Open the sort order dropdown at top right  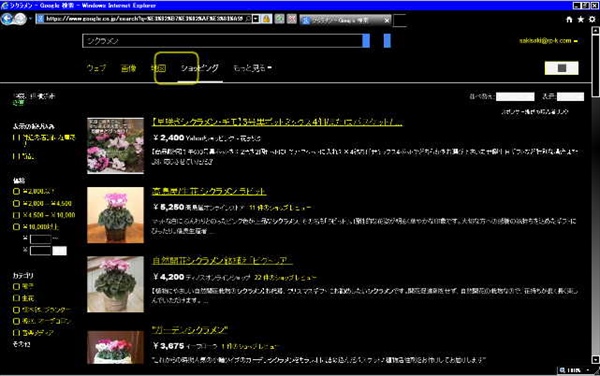click(515, 96)
